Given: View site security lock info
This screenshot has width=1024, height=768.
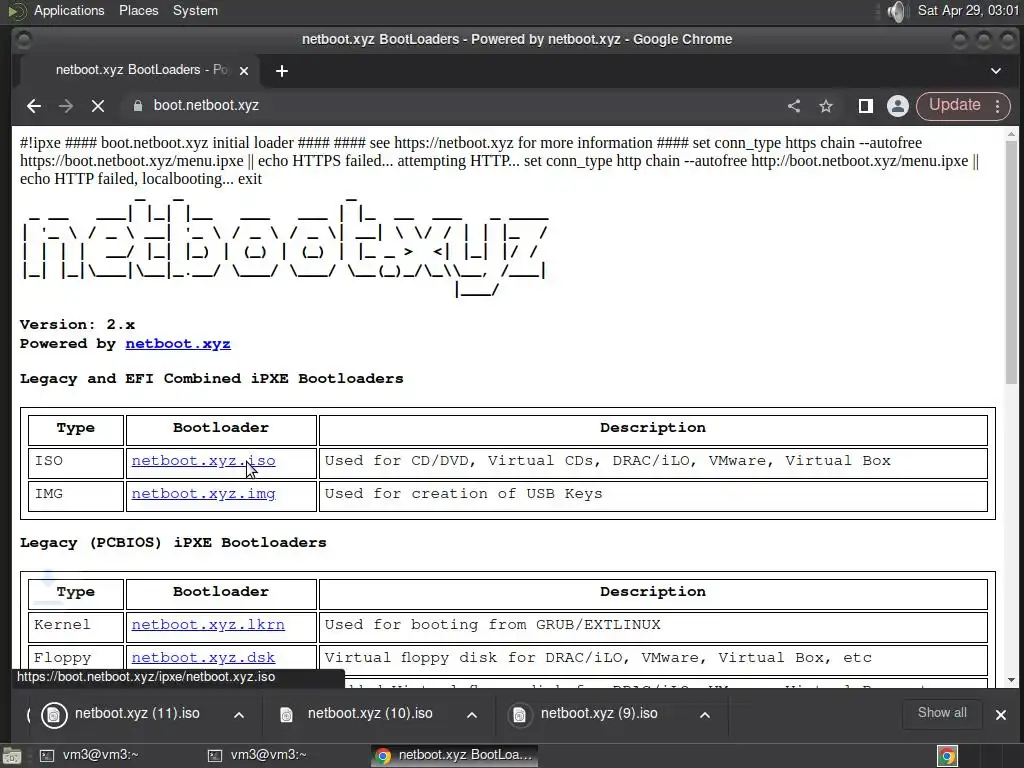Looking at the screenshot, I should coord(138,106).
